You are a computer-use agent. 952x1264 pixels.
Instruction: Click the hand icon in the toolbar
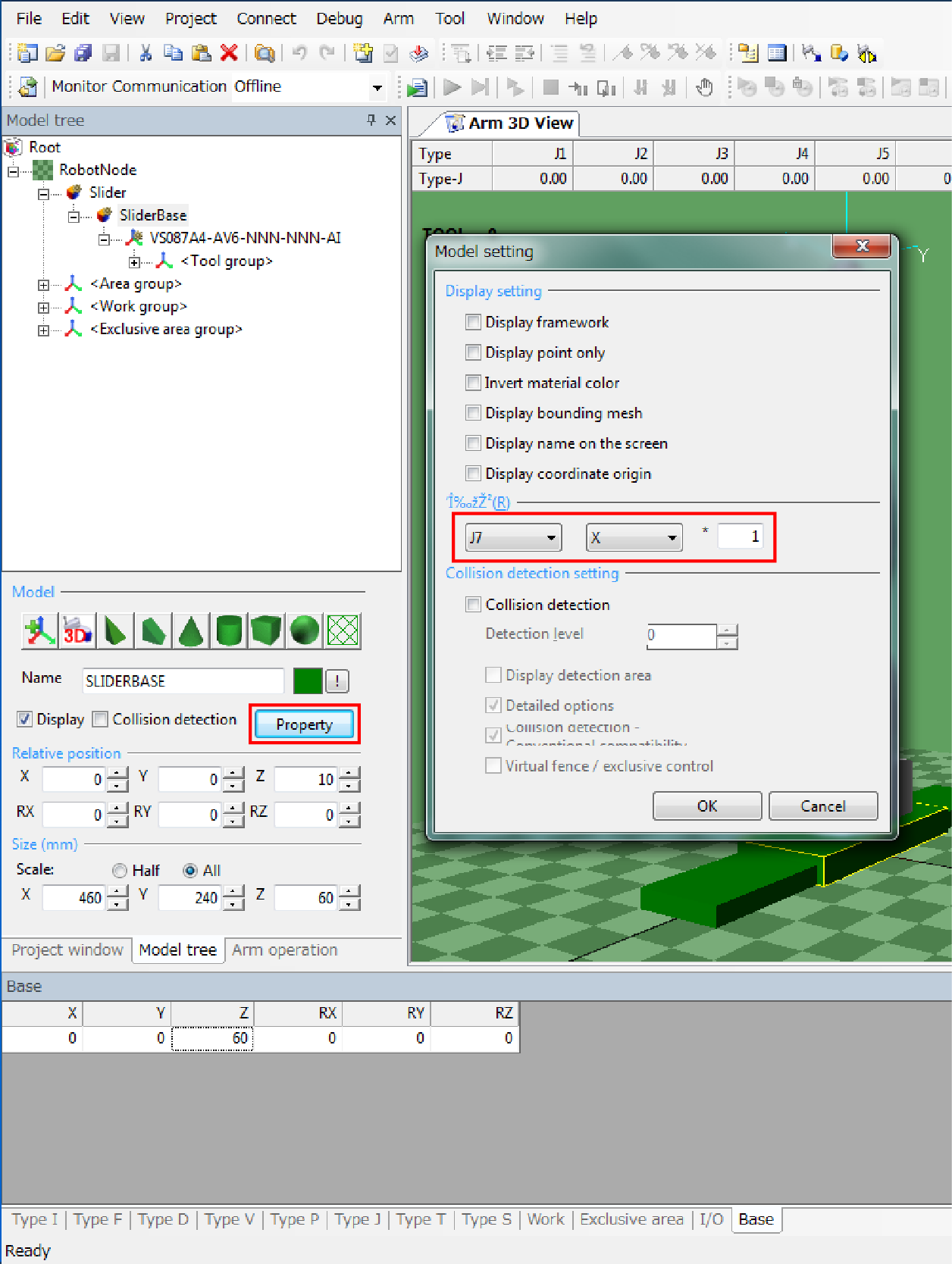pos(704,88)
